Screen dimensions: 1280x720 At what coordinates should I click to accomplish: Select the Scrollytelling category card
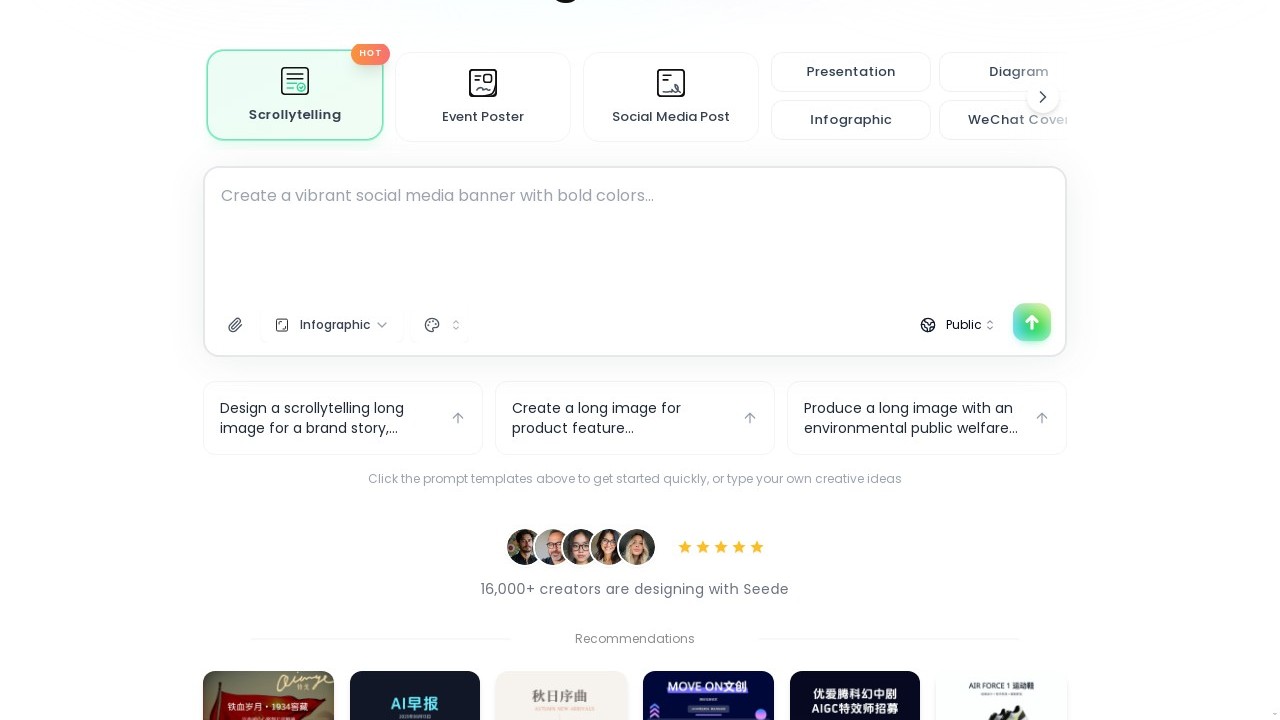295,96
